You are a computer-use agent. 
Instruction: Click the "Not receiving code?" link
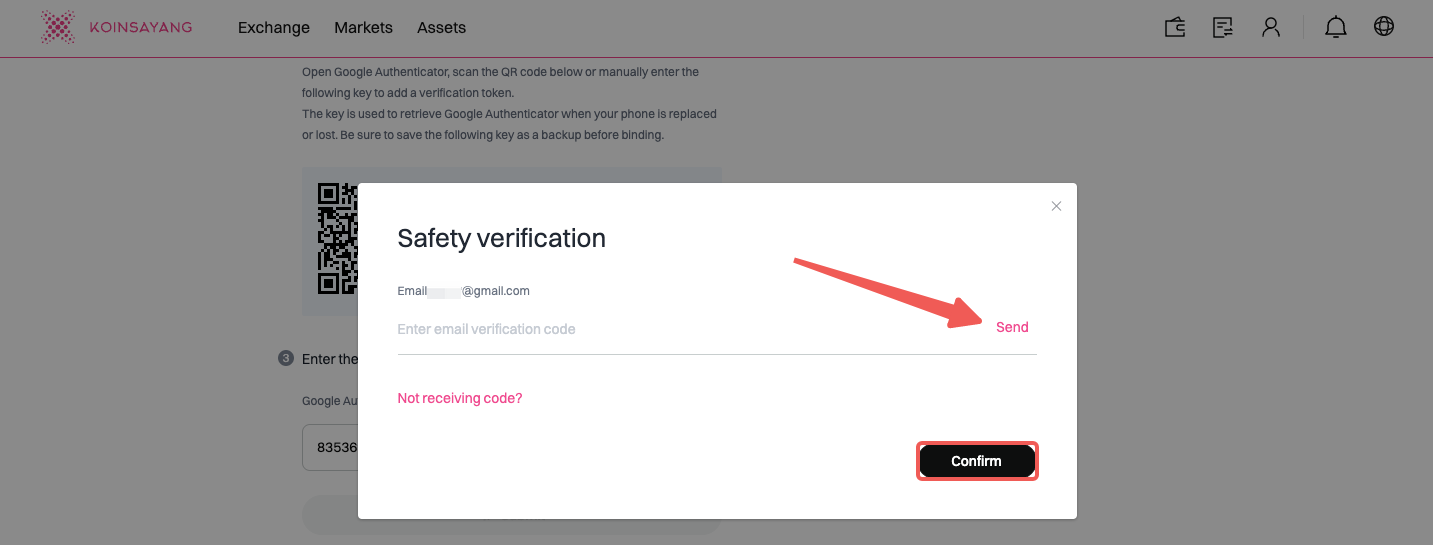click(460, 398)
